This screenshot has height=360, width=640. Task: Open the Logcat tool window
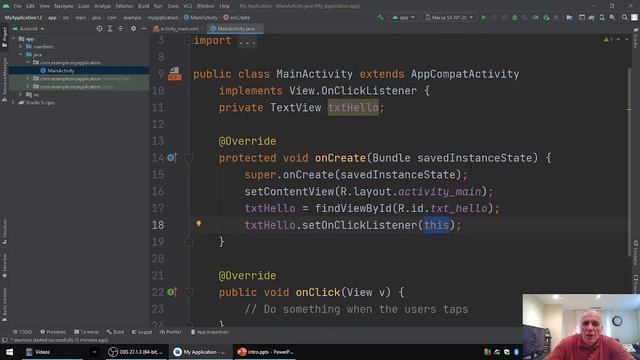point(142,332)
